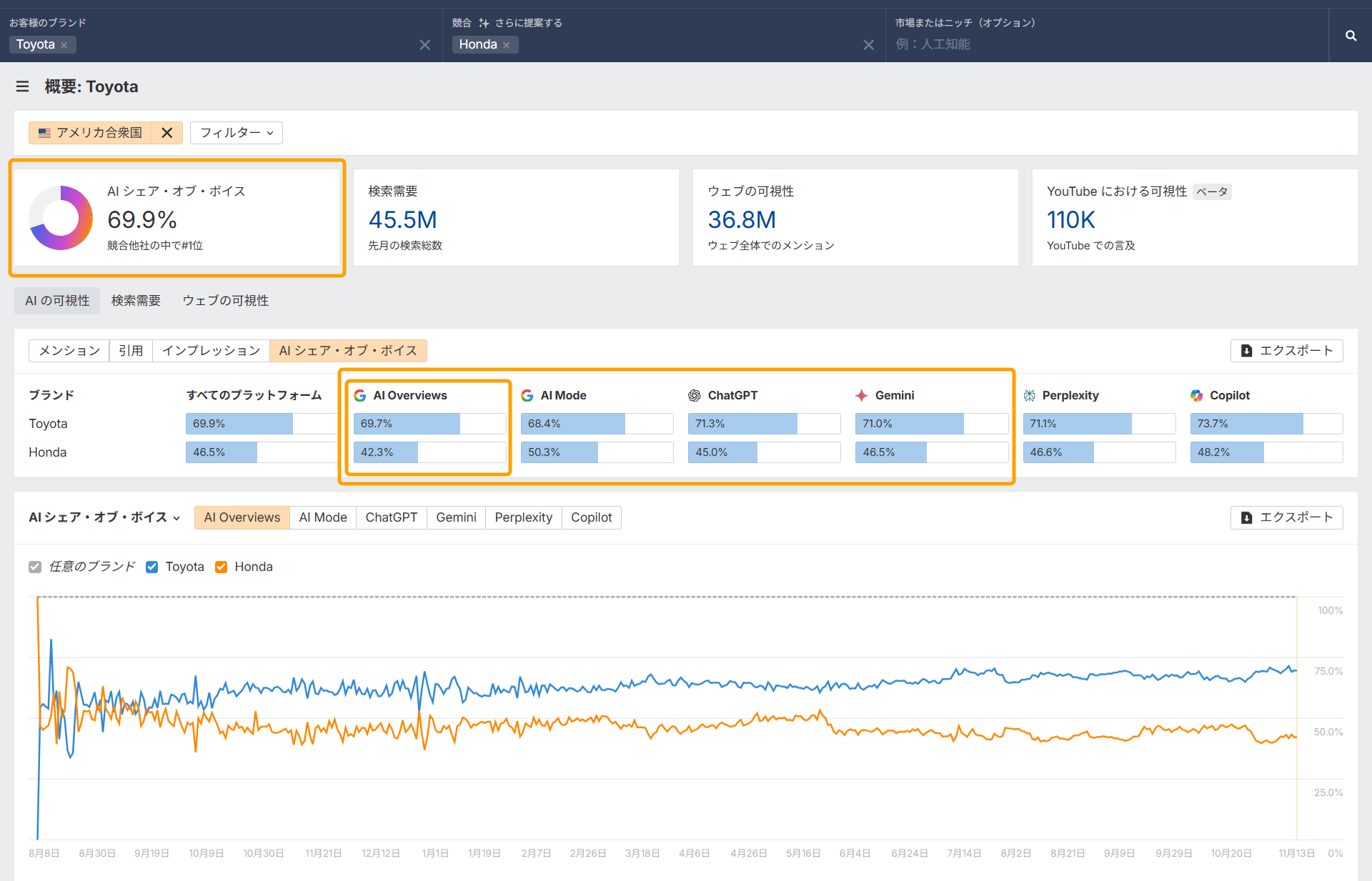Select the メンション metric button
Screen dimensions: 1372x881
point(69,351)
